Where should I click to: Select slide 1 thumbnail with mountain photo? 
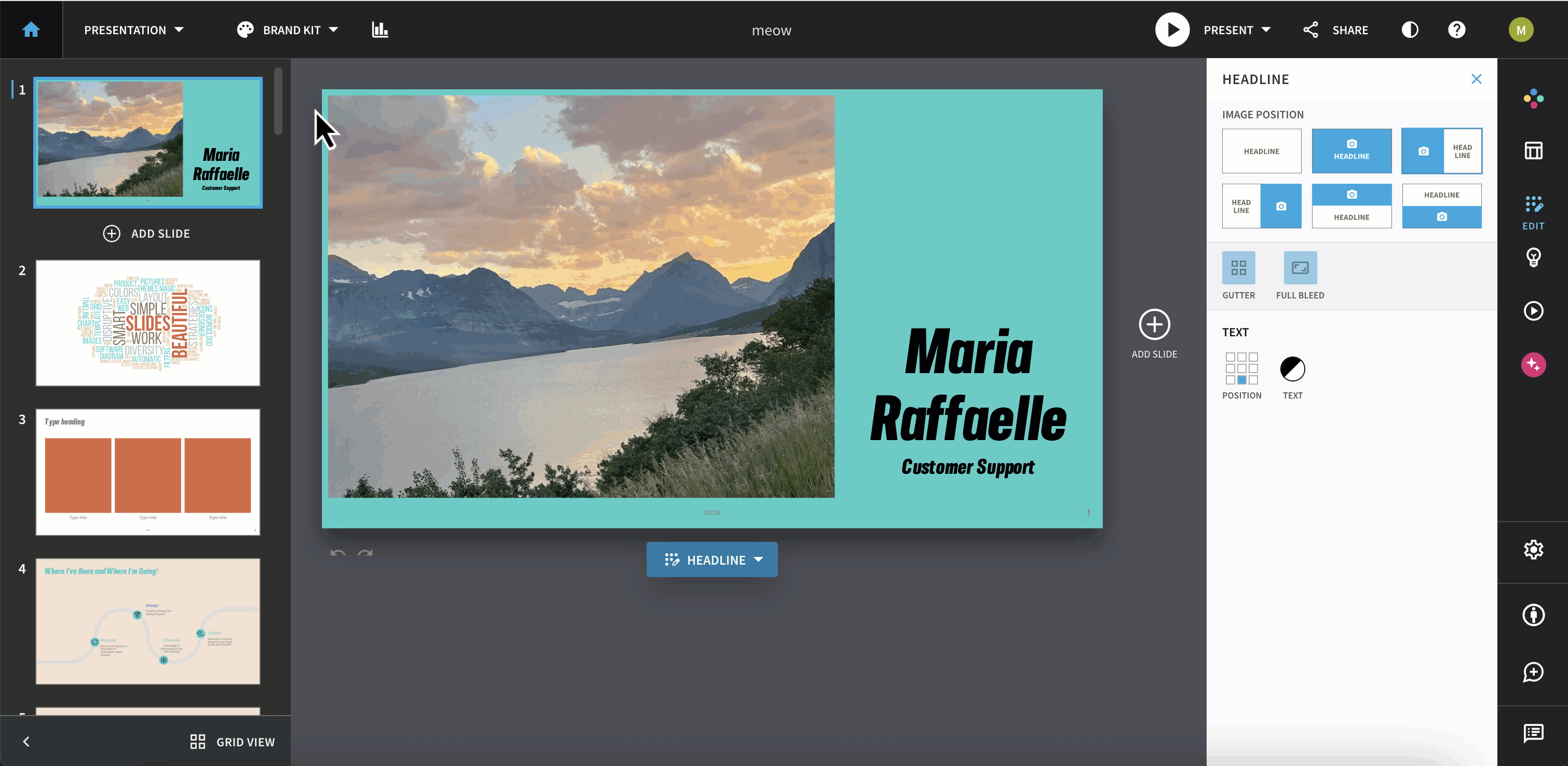pos(148,142)
